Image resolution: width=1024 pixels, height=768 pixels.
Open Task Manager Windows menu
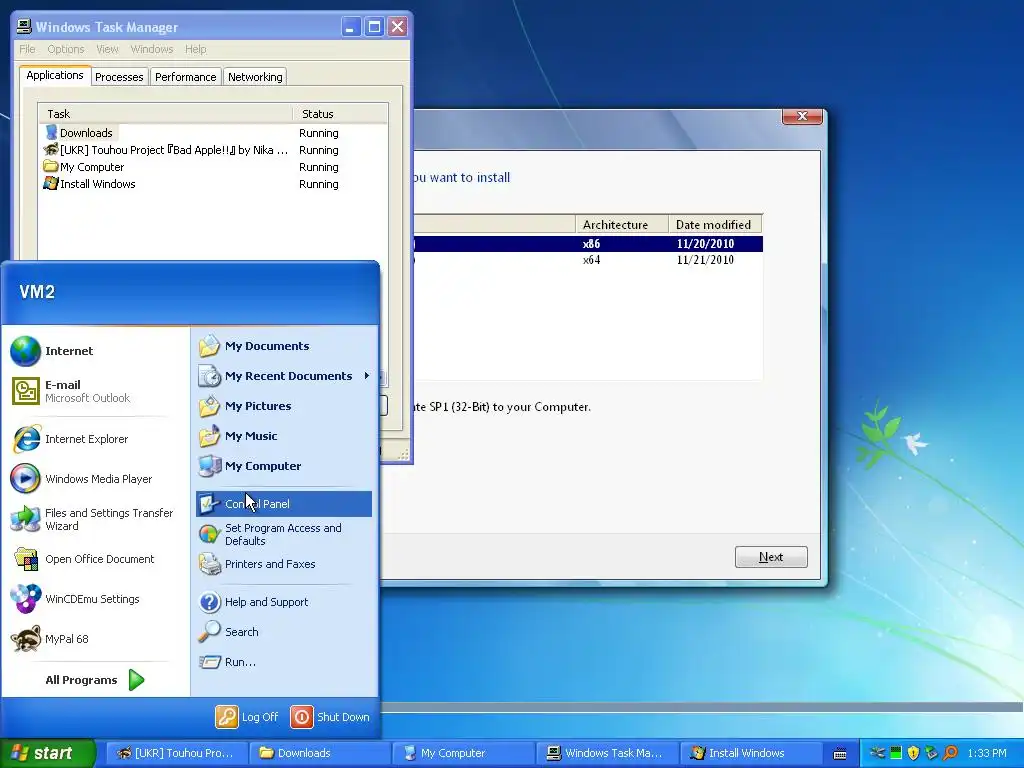point(152,49)
